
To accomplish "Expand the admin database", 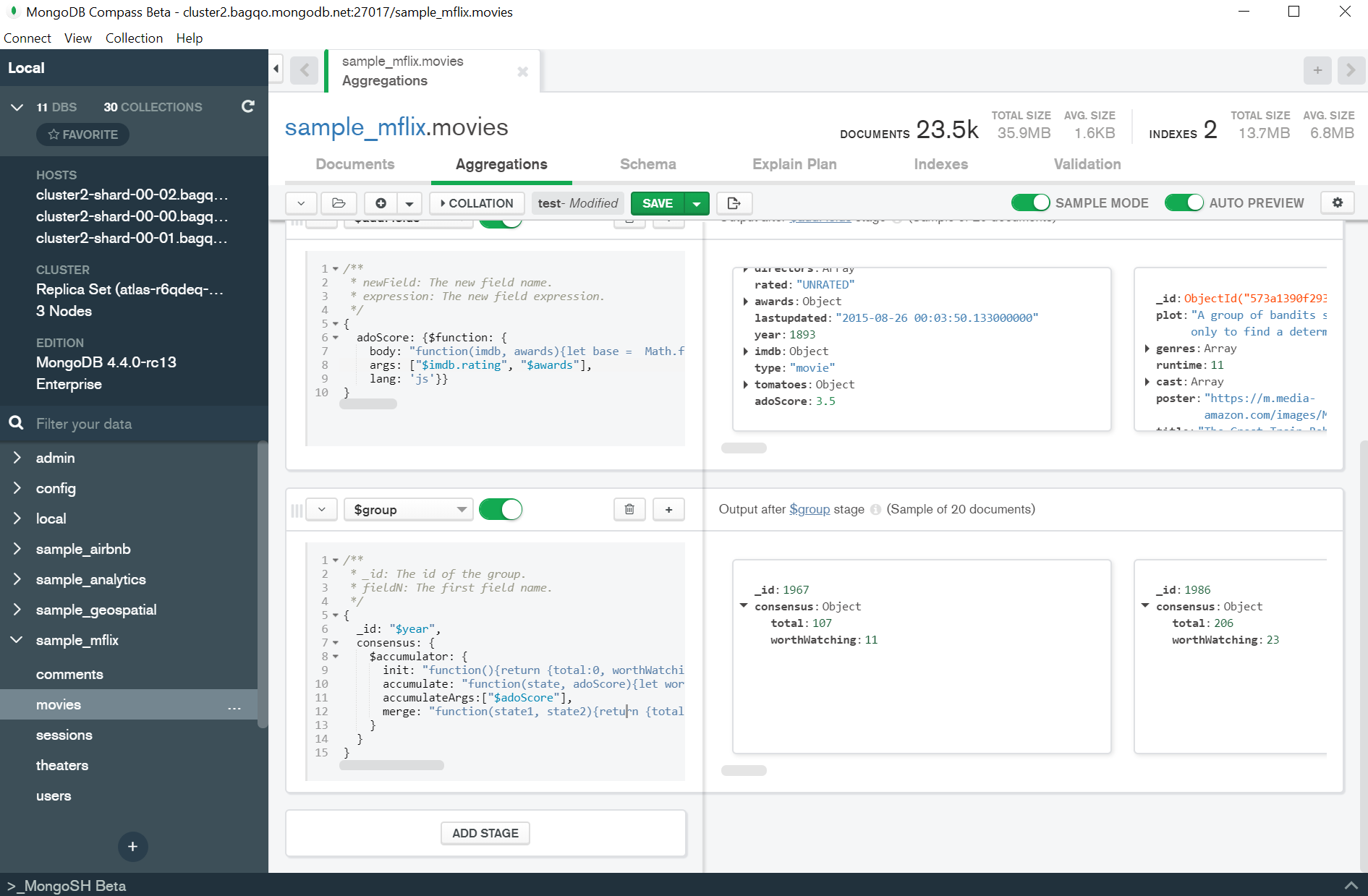I will point(17,458).
